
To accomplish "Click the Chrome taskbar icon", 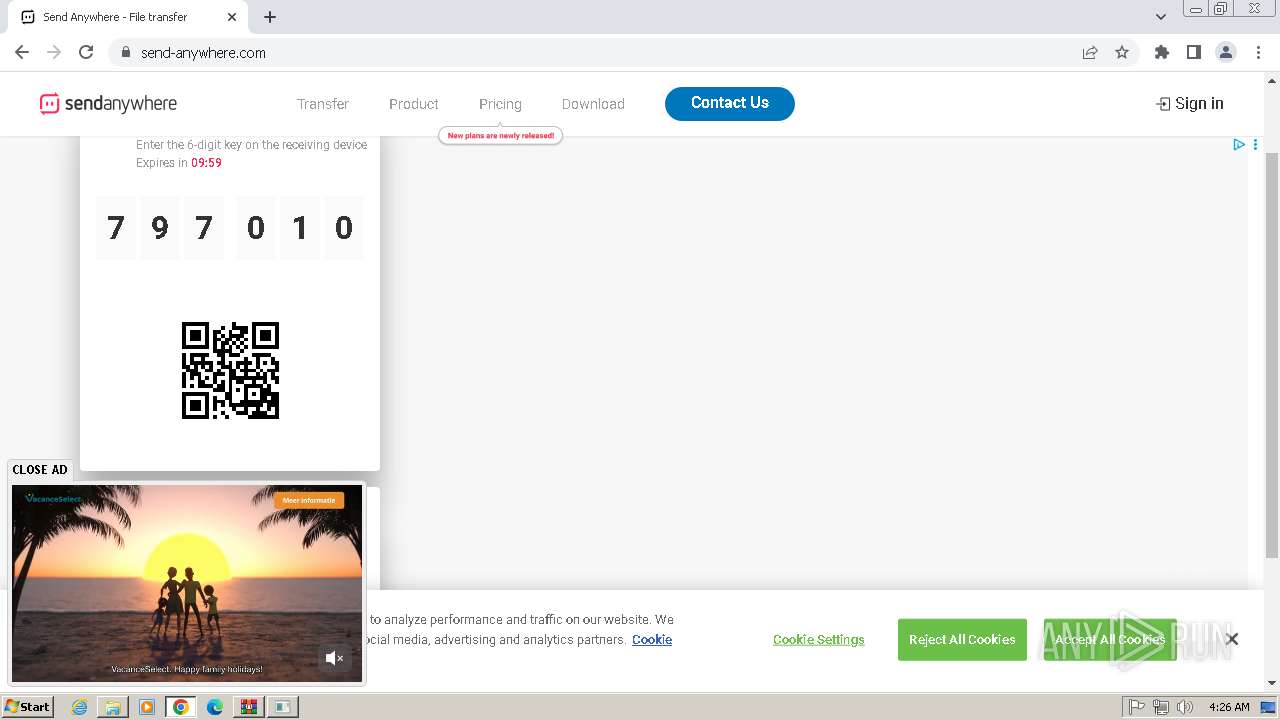I will 181,707.
